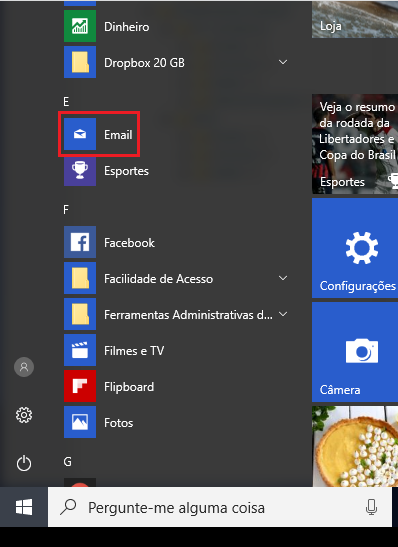Open the Filmes e TV clapperboard icon
The image size is (398, 547).
click(80, 350)
